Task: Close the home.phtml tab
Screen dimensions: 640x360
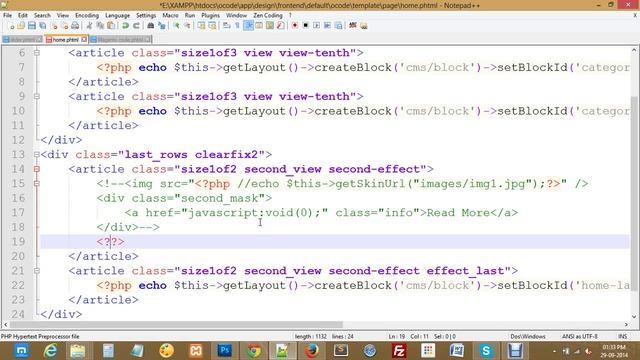Action: pos(84,40)
